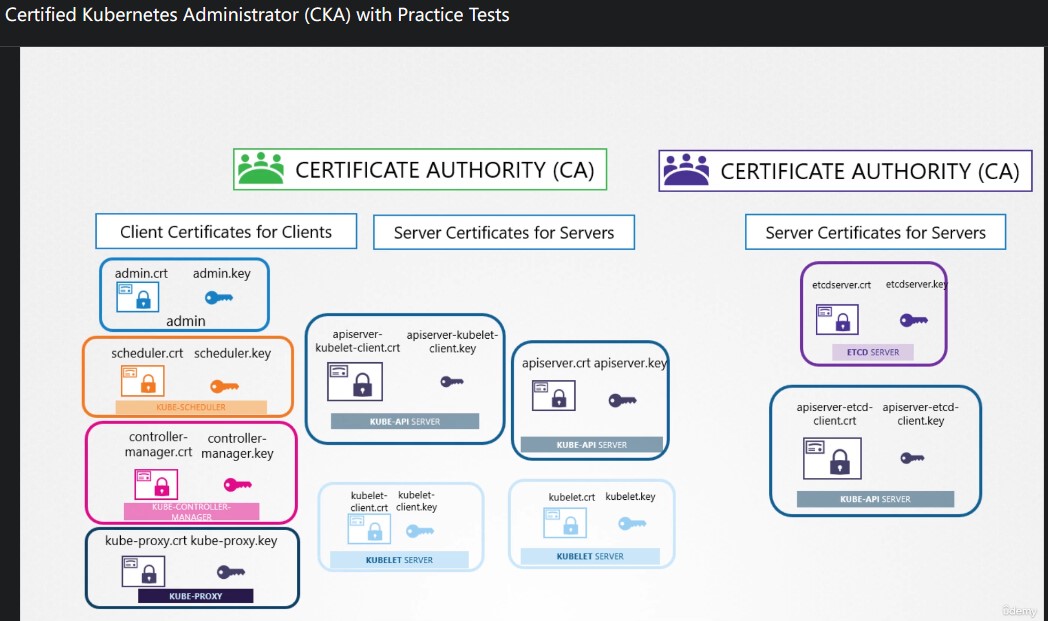
Task: Click the kubelet-client.crt text label
Action: pos(369,501)
